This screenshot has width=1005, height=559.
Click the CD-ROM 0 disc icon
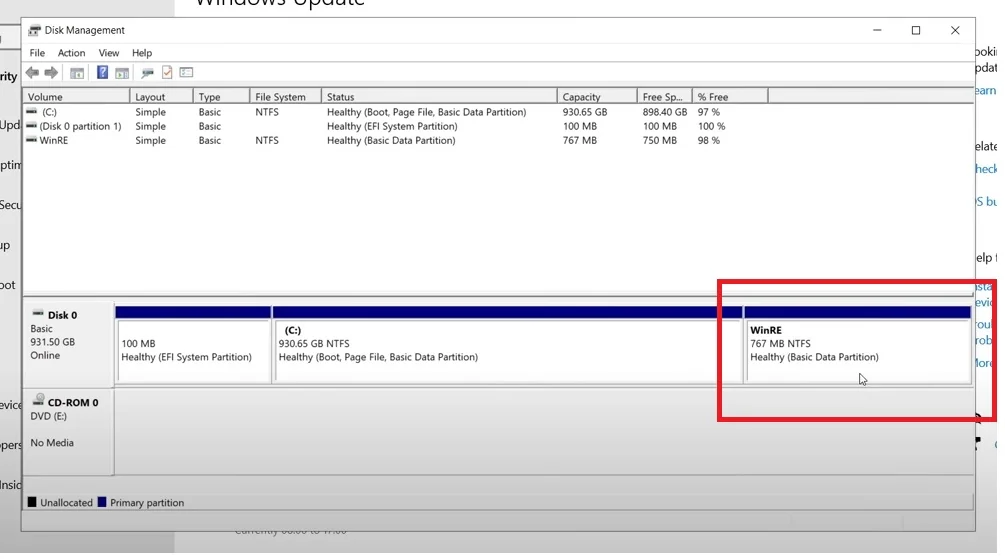click(38, 400)
